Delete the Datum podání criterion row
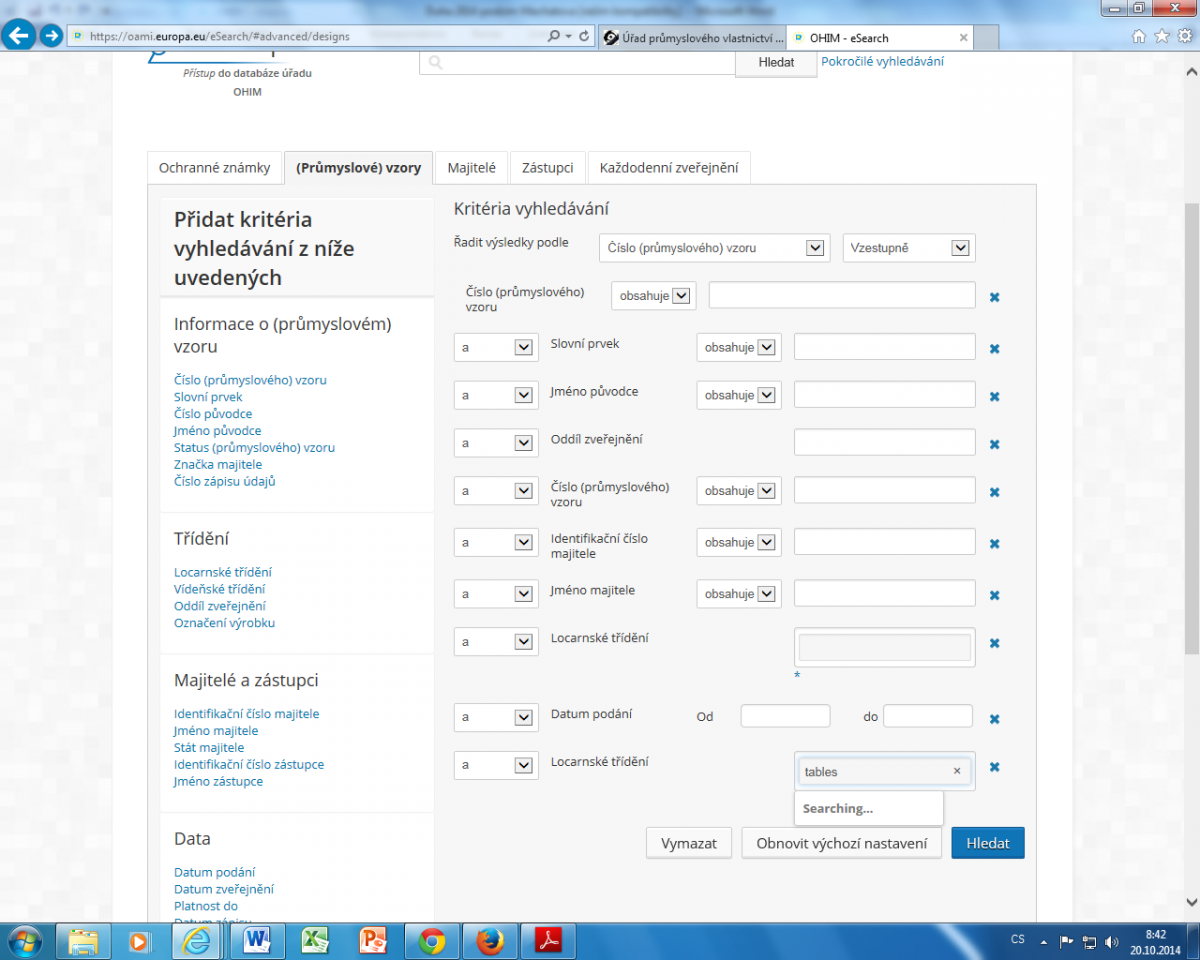The height and width of the screenshot is (960, 1200). click(x=994, y=719)
